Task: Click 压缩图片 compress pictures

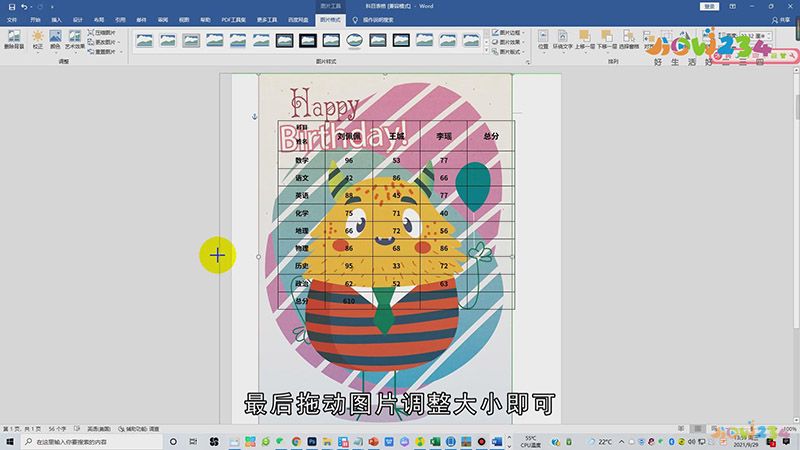Action: [102, 32]
